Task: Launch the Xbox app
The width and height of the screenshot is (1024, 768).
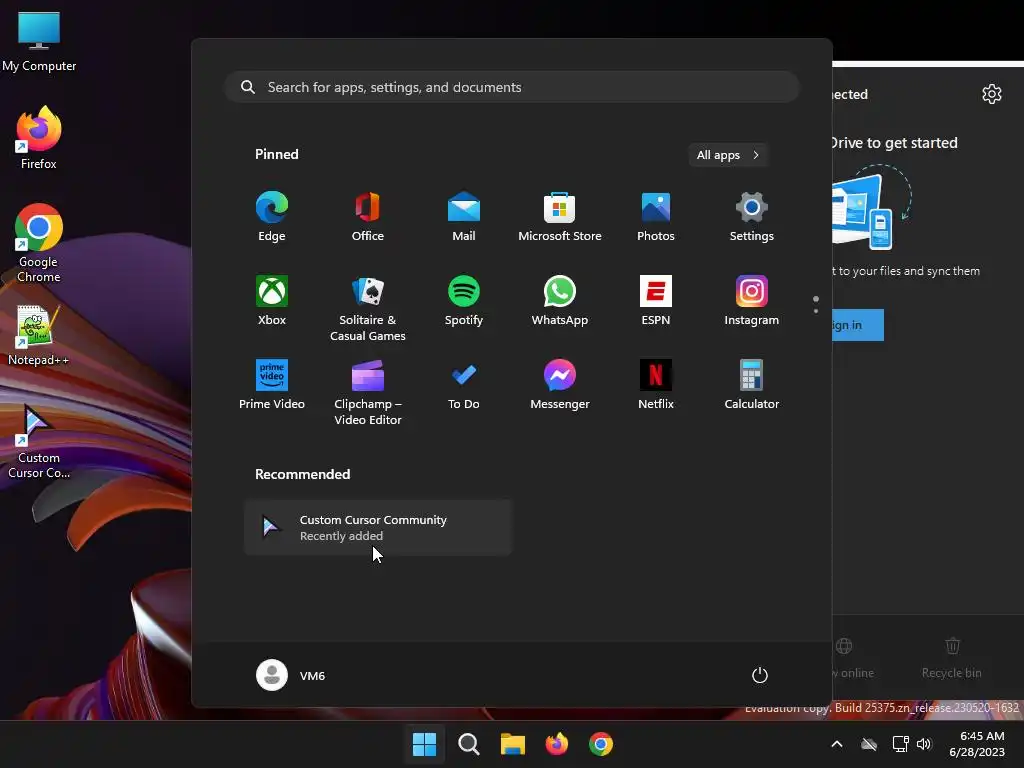Action: tap(272, 301)
